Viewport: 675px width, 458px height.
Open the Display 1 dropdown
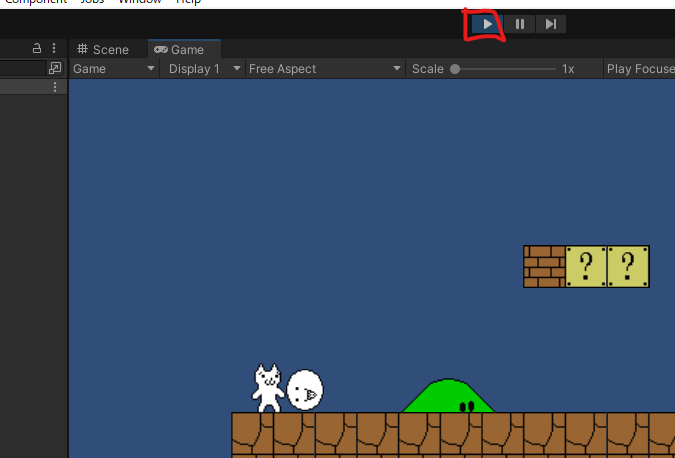coord(203,69)
